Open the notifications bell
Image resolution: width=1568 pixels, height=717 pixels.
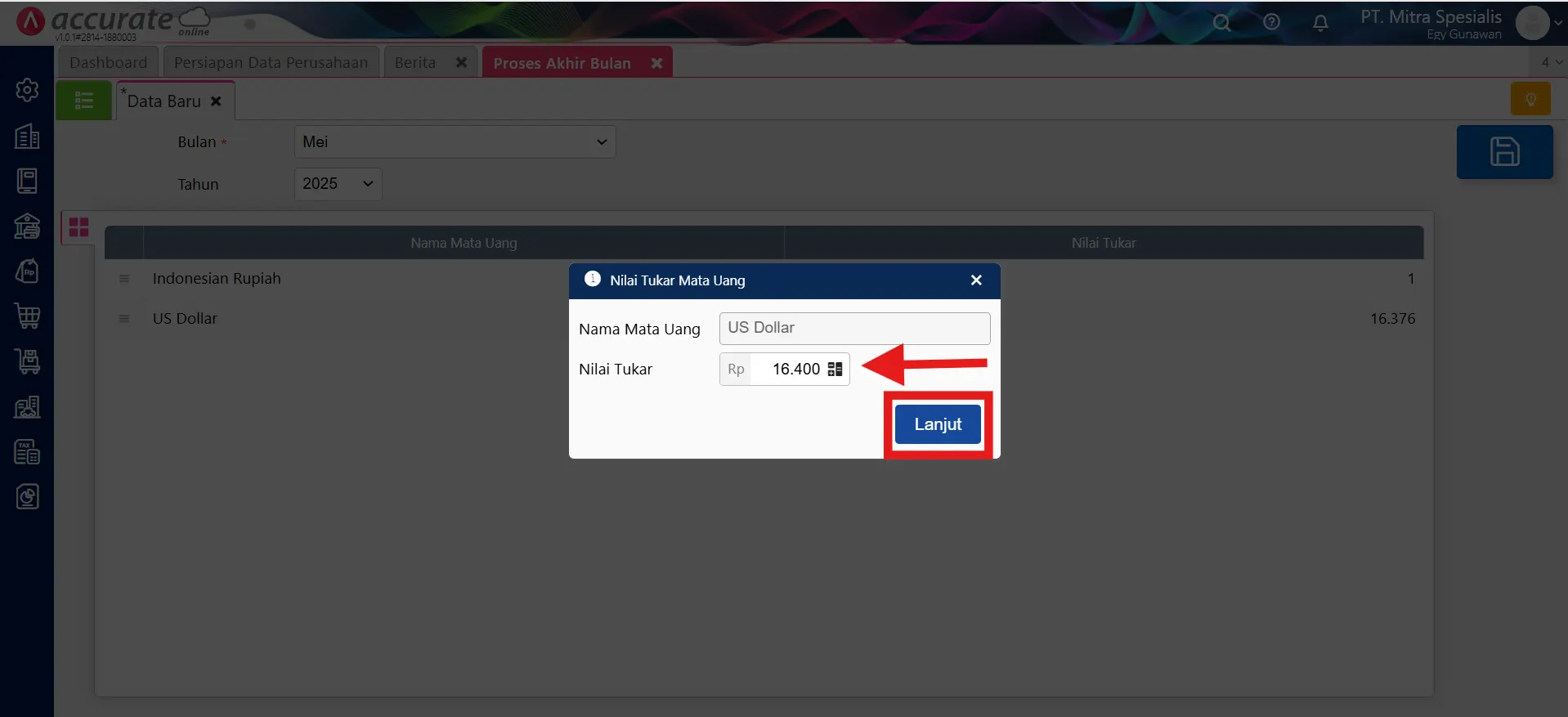point(1320,23)
